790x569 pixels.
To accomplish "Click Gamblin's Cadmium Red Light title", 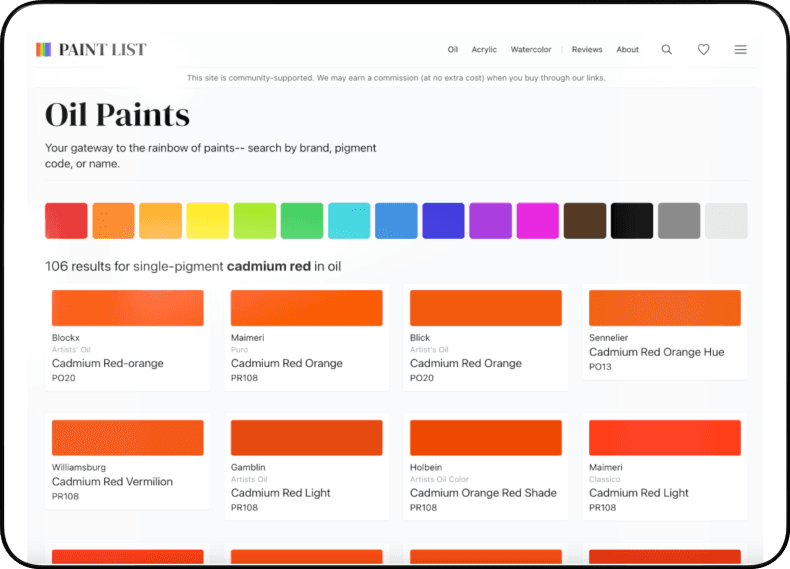I will point(281,492).
